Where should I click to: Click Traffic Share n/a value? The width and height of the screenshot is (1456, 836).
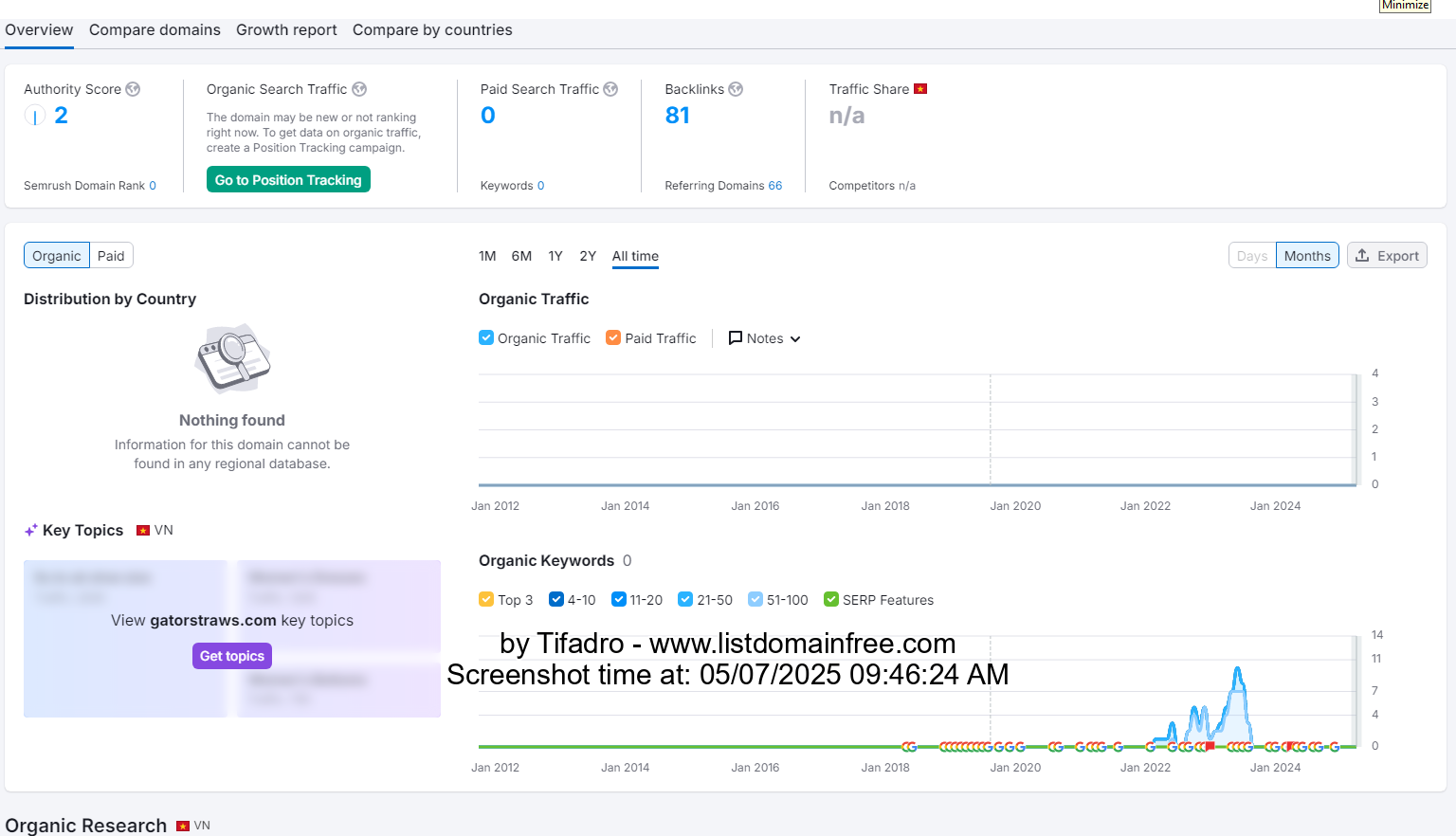[x=846, y=116]
